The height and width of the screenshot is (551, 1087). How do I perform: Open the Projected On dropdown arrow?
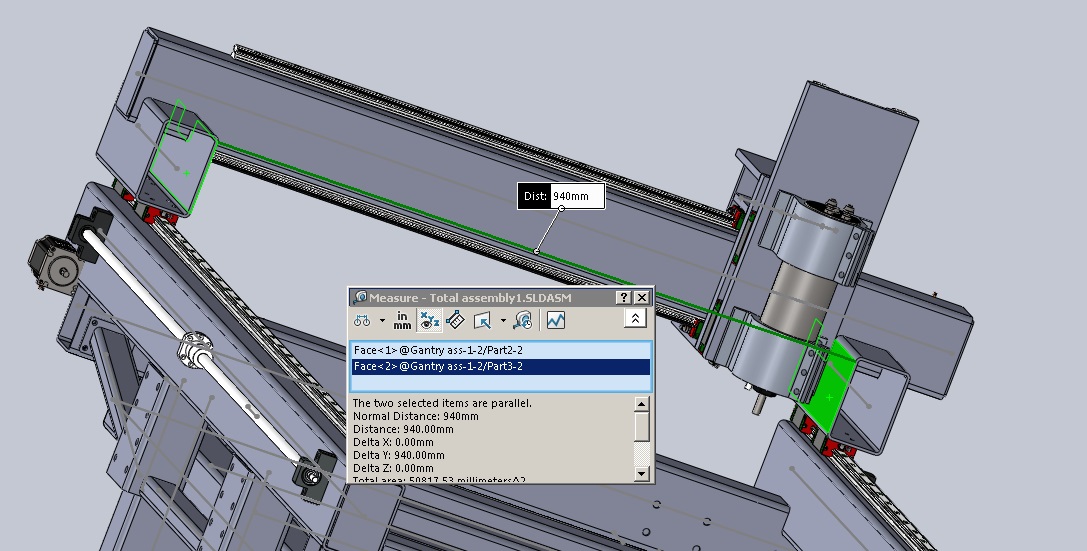click(503, 321)
